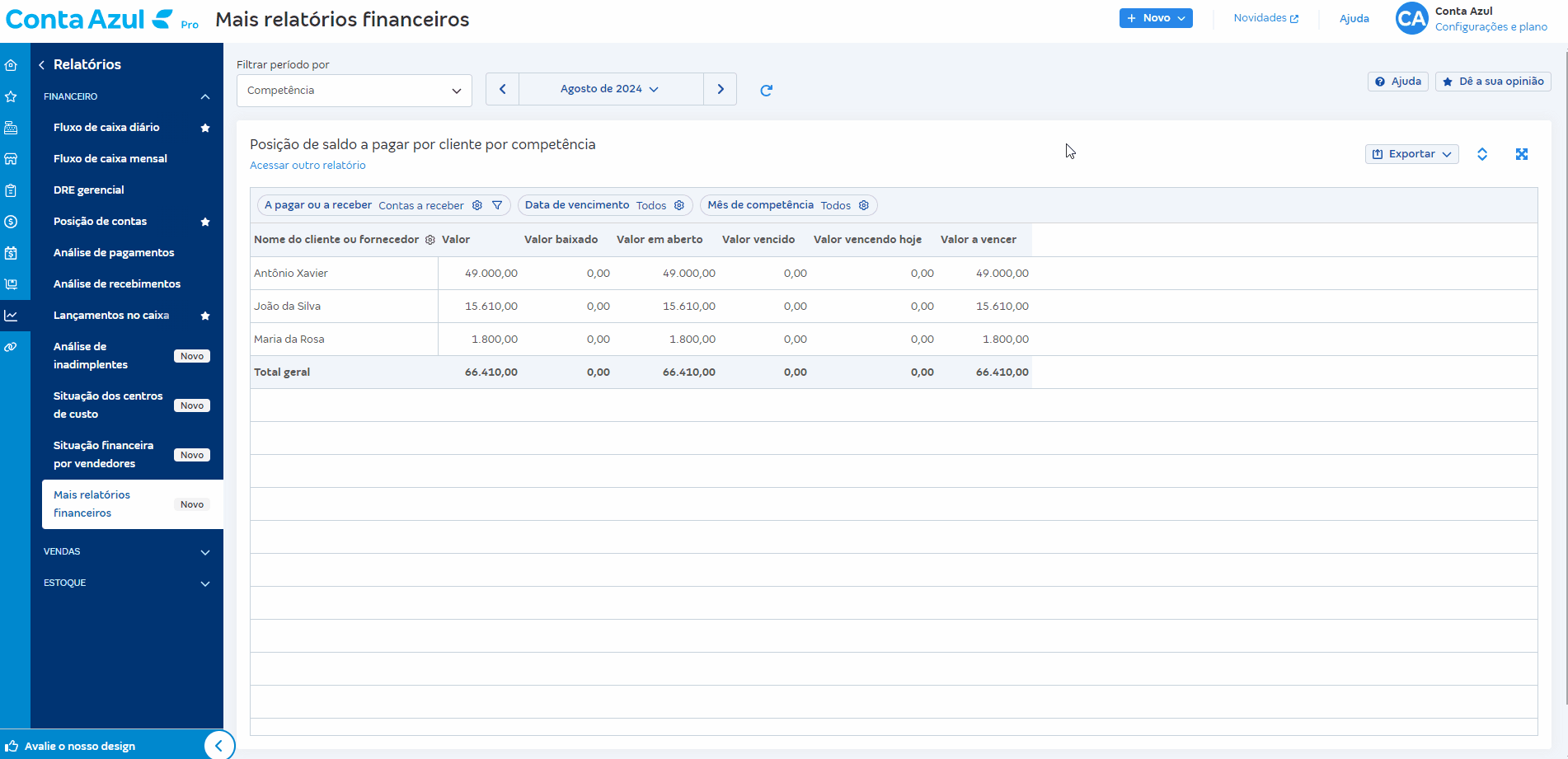The height and width of the screenshot is (759, 1568).
Task: Click gear icon beside Nome do cliente column
Action: [x=430, y=240]
